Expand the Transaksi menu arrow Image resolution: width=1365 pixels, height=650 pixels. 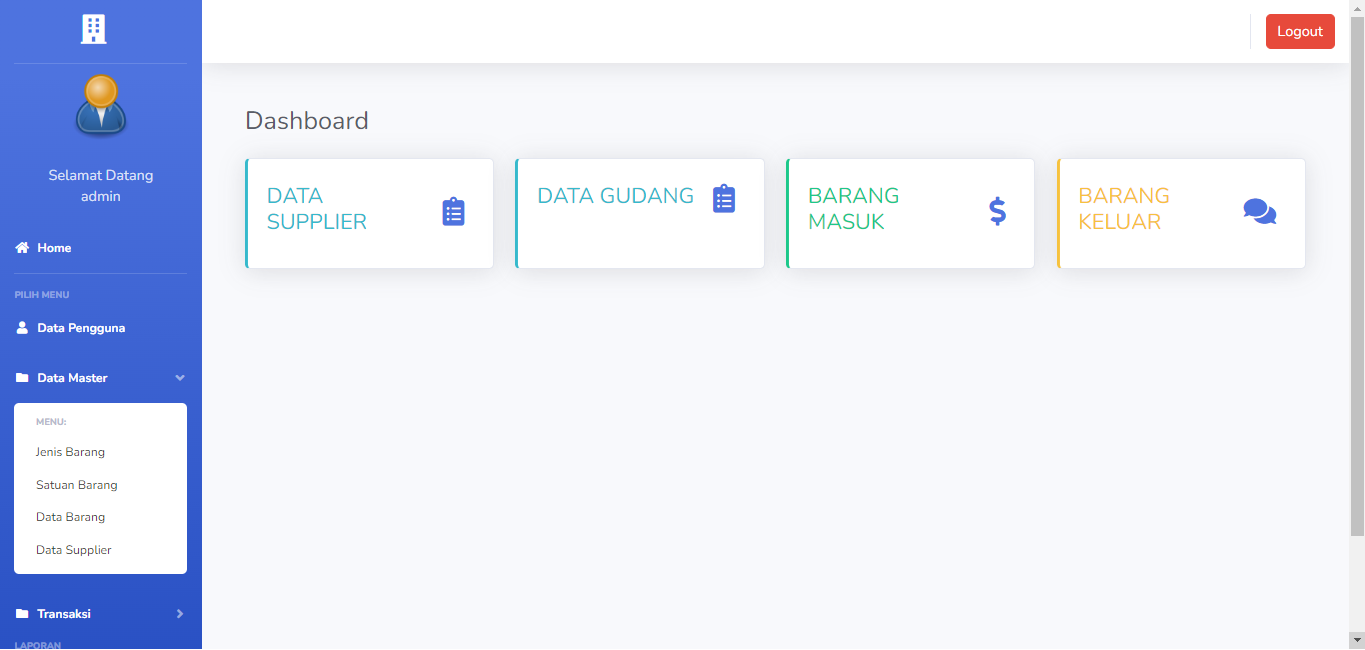pyautogui.click(x=180, y=614)
